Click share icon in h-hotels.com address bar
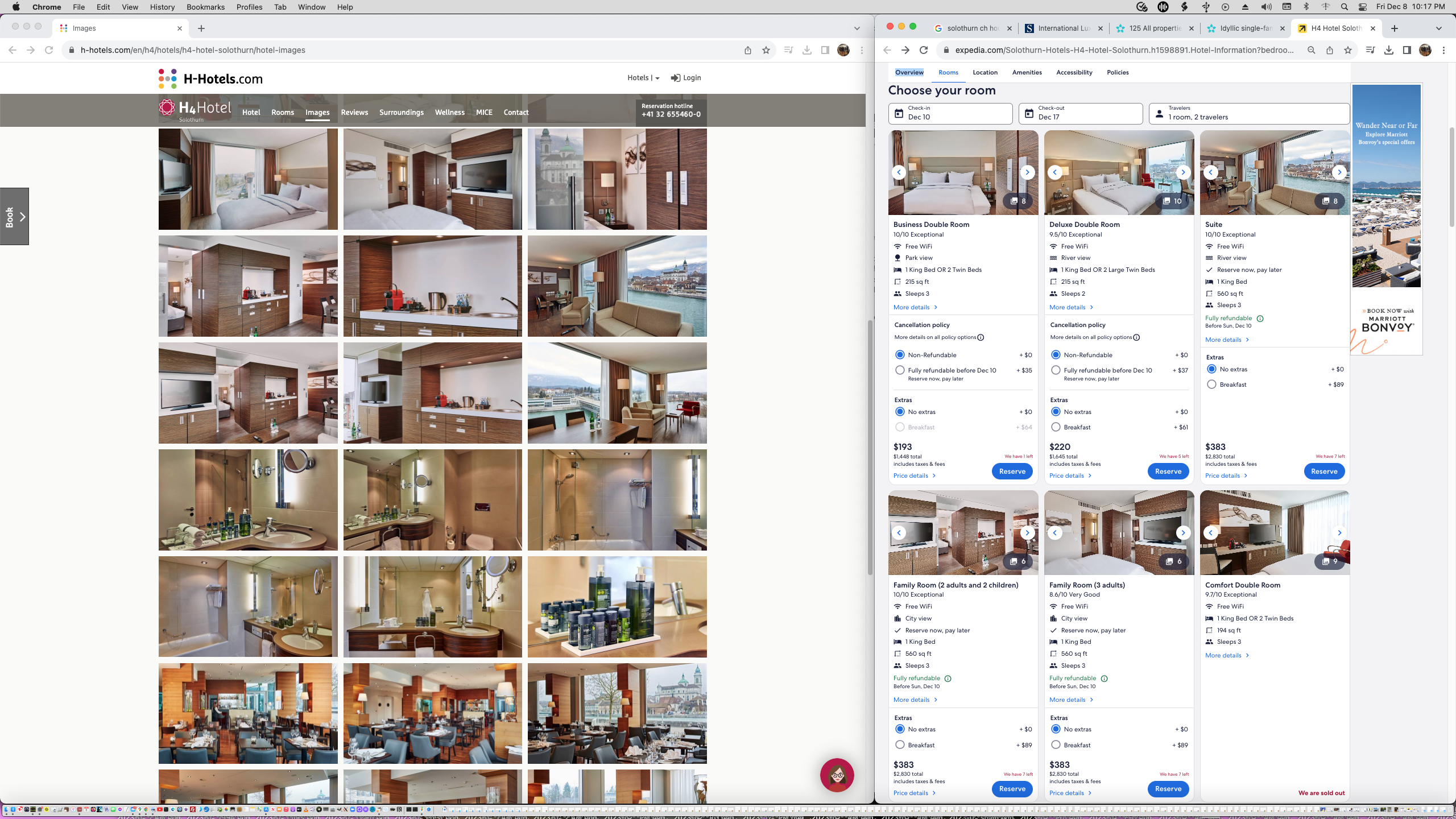Screen dimensions: 1456x819 click(x=748, y=50)
